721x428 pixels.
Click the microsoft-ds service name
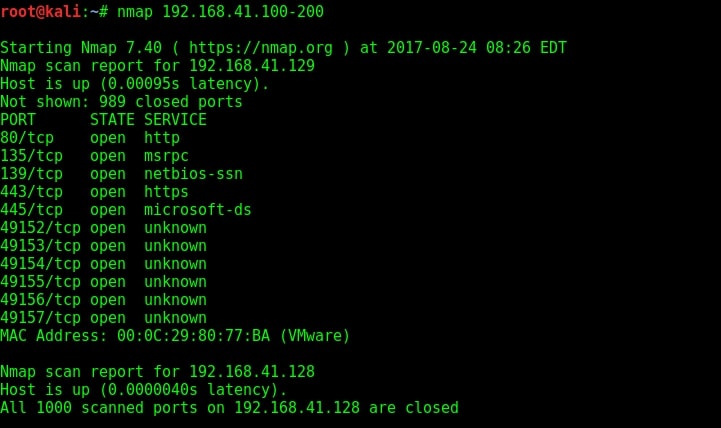click(198, 210)
